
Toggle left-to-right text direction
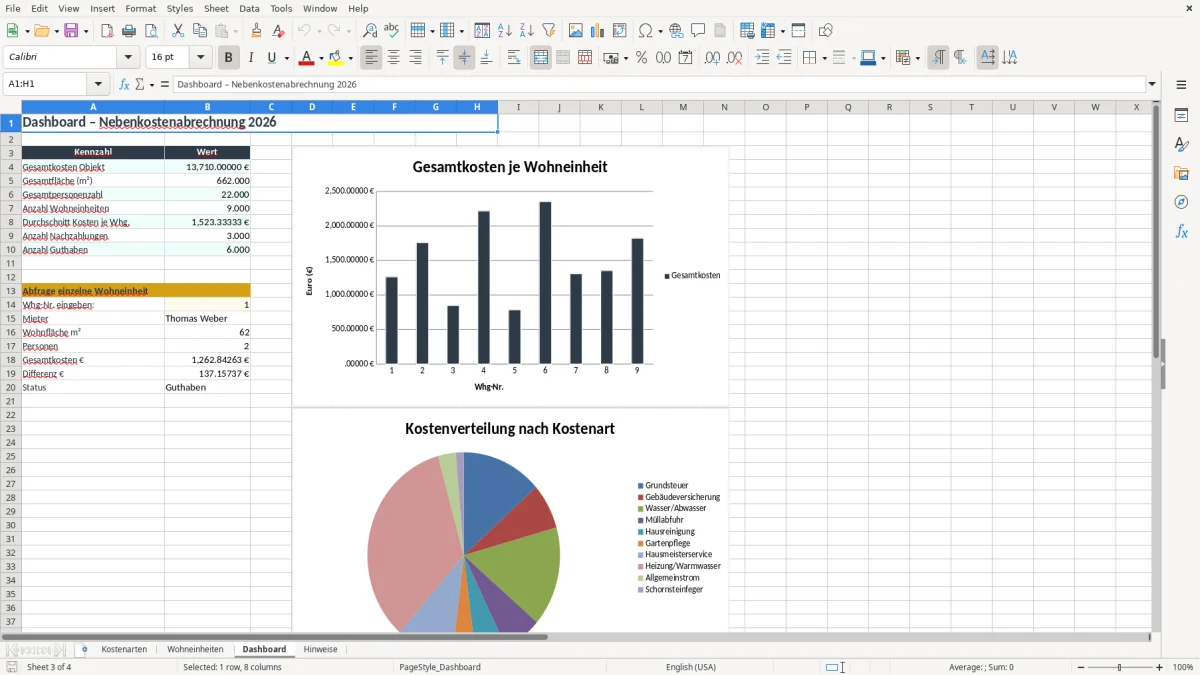click(x=938, y=58)
